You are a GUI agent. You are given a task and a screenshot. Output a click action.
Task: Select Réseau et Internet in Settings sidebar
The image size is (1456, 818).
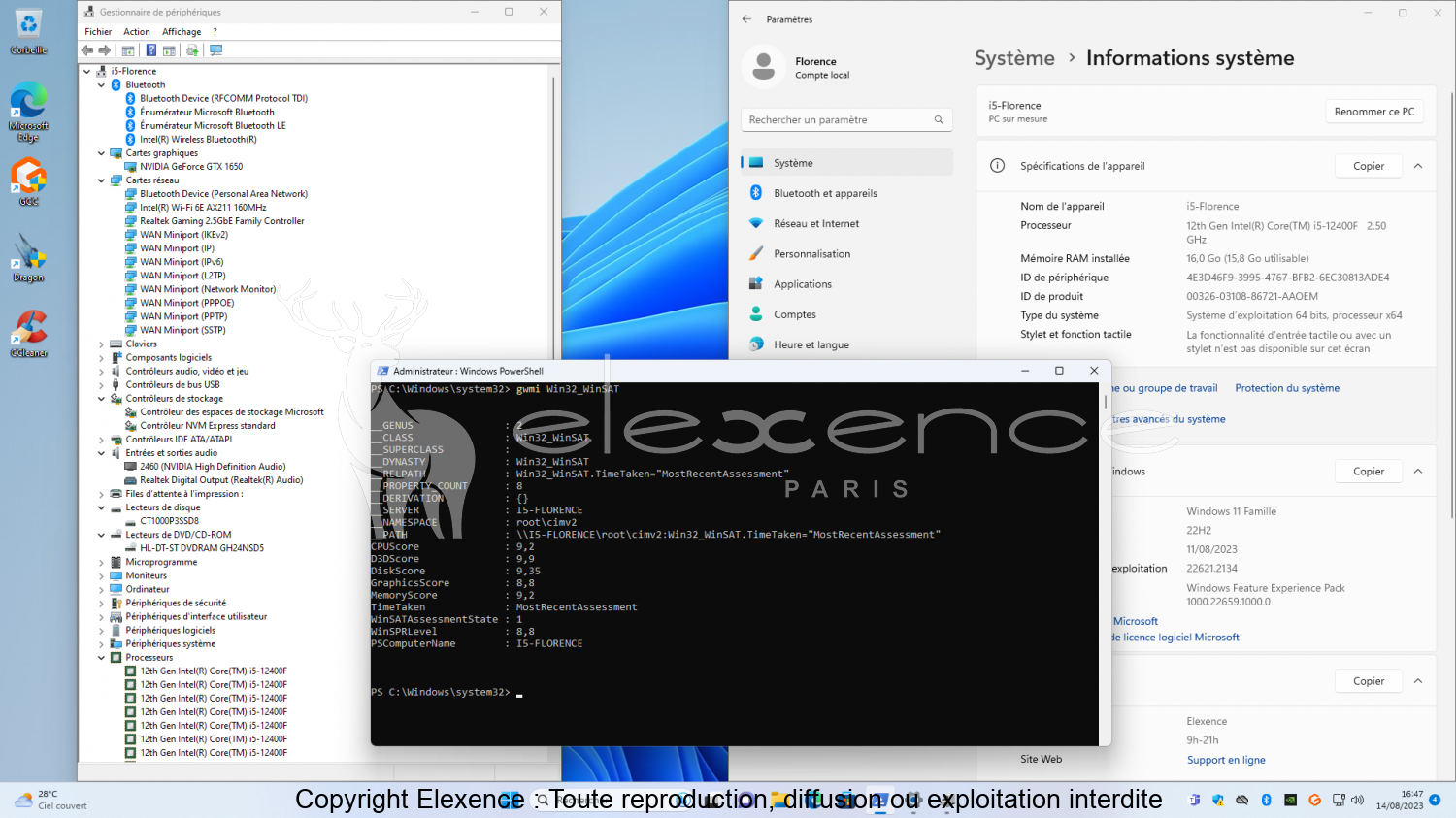point(846,223)
